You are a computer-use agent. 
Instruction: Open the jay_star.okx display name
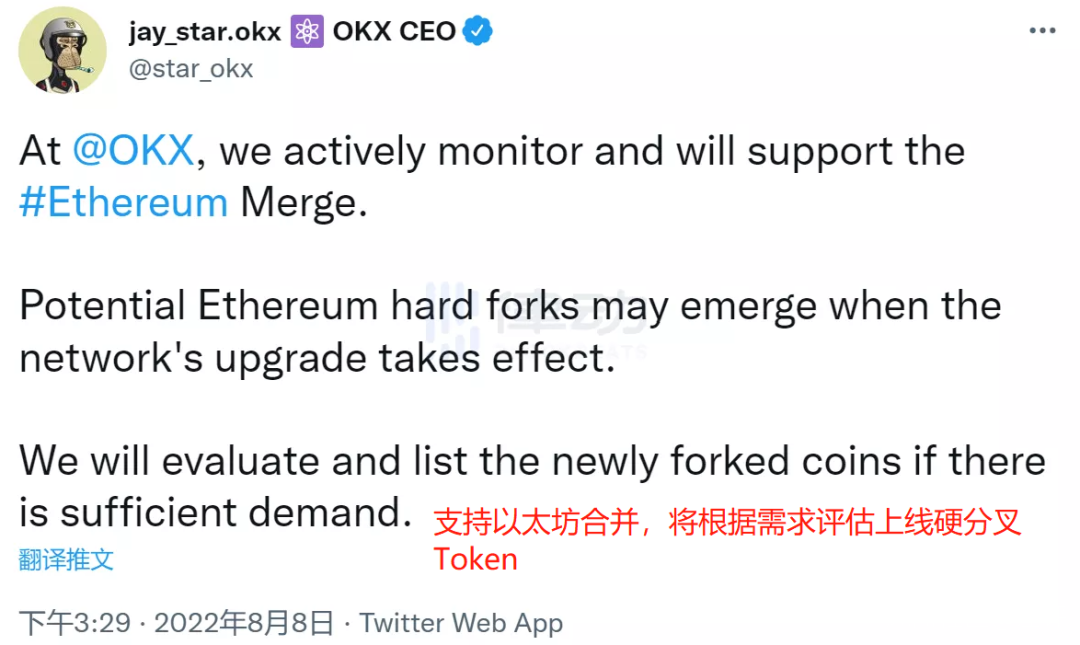204,31
